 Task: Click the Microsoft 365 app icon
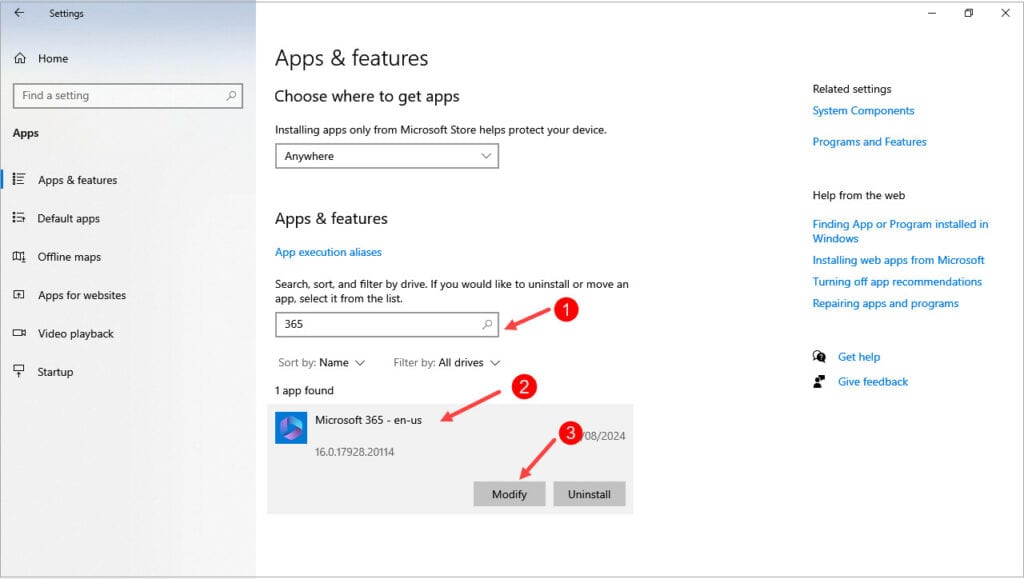point(291,428)
